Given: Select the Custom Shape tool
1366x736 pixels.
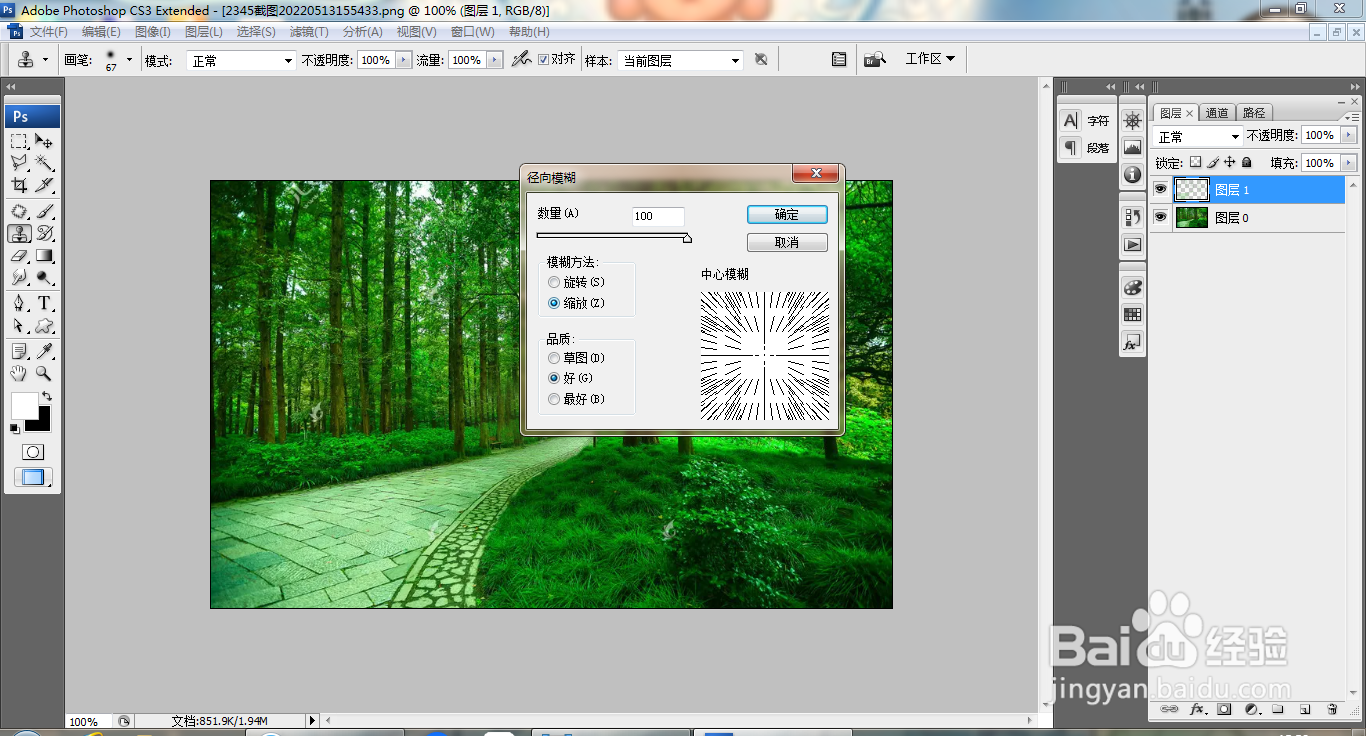Looking at the screenshot, I should pos(44,326).
